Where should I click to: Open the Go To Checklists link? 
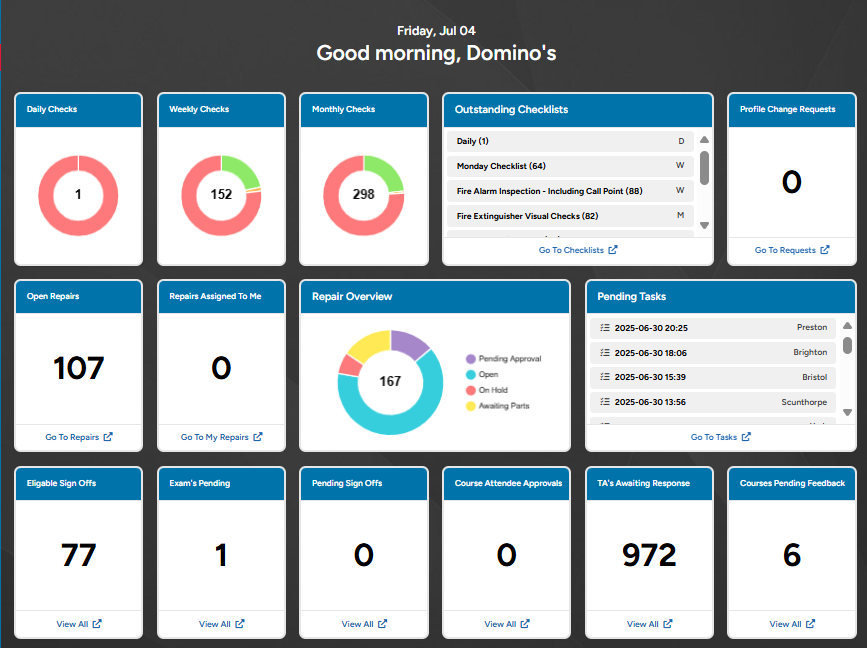[578, 250]
